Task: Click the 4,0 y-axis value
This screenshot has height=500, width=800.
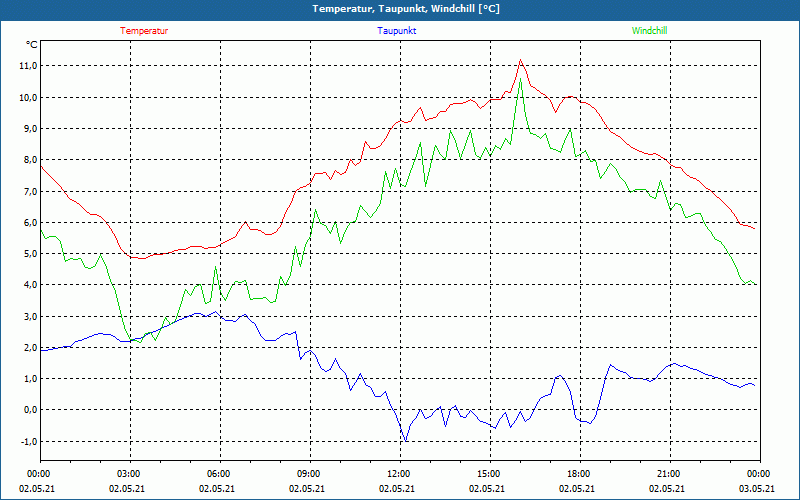Action: click(x=29, y=285)
